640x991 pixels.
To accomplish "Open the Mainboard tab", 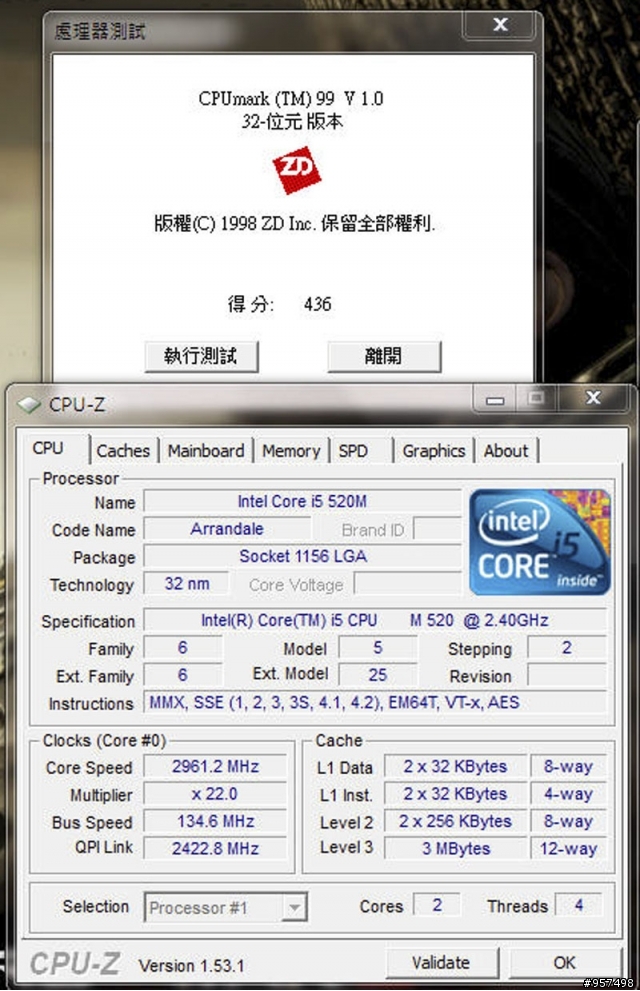I will point(206,451).
